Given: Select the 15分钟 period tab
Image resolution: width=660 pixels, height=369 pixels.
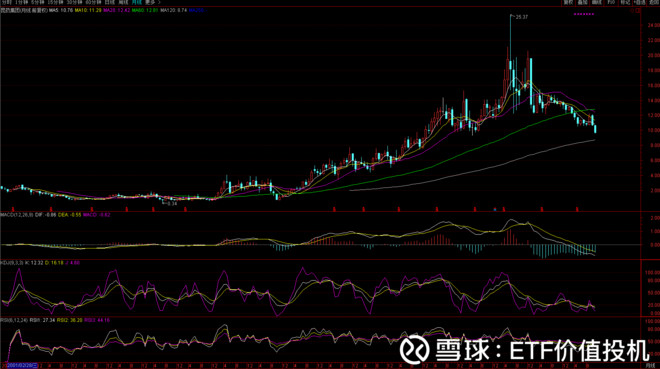Looking at the screenshot, I should click(x=55, y=2).
